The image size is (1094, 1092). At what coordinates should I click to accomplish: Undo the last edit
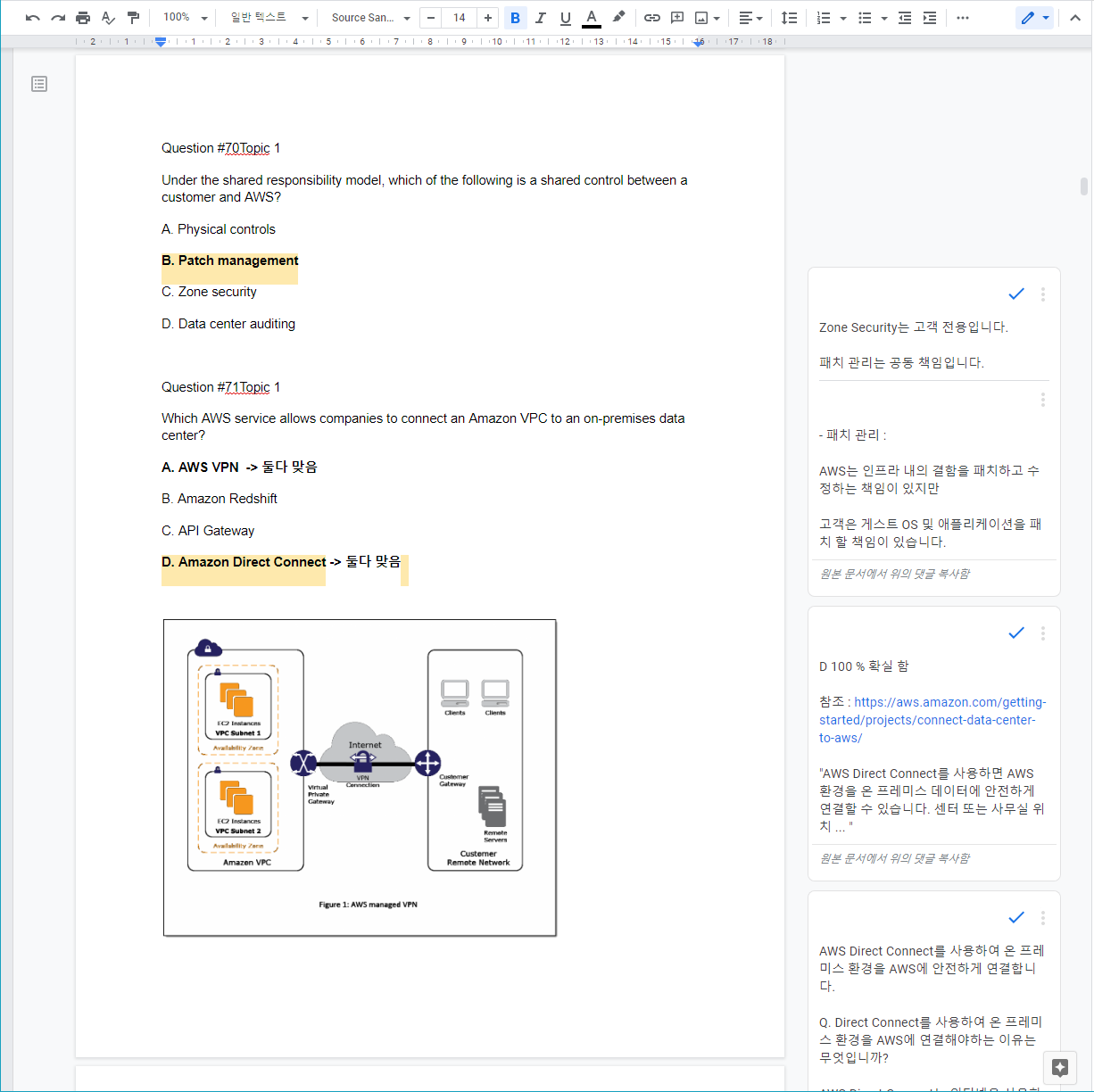point(33,18)
